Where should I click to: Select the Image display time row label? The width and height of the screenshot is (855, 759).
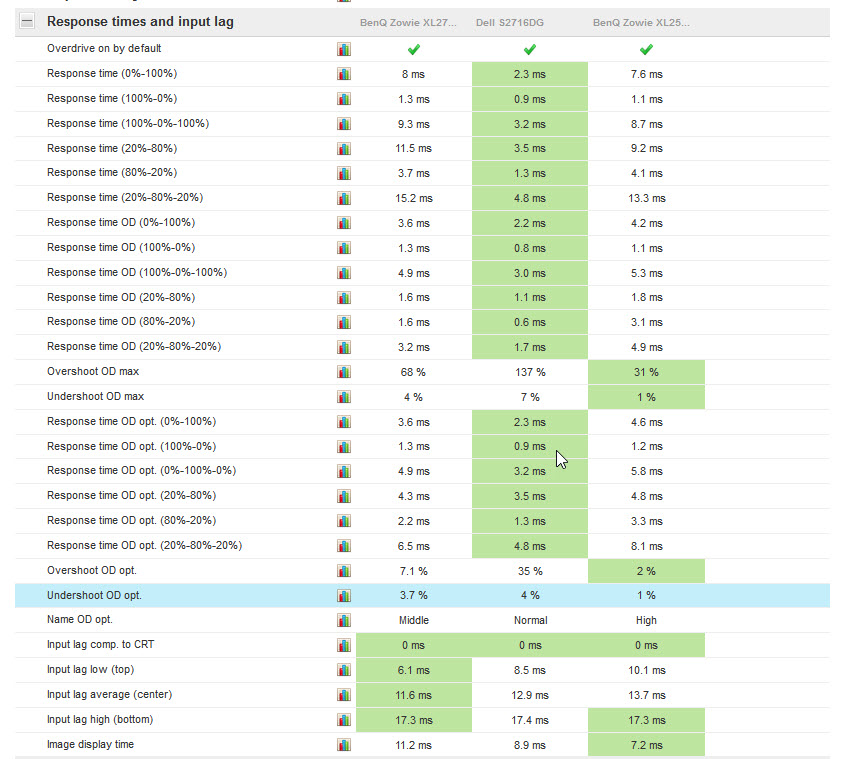point(91,744)
